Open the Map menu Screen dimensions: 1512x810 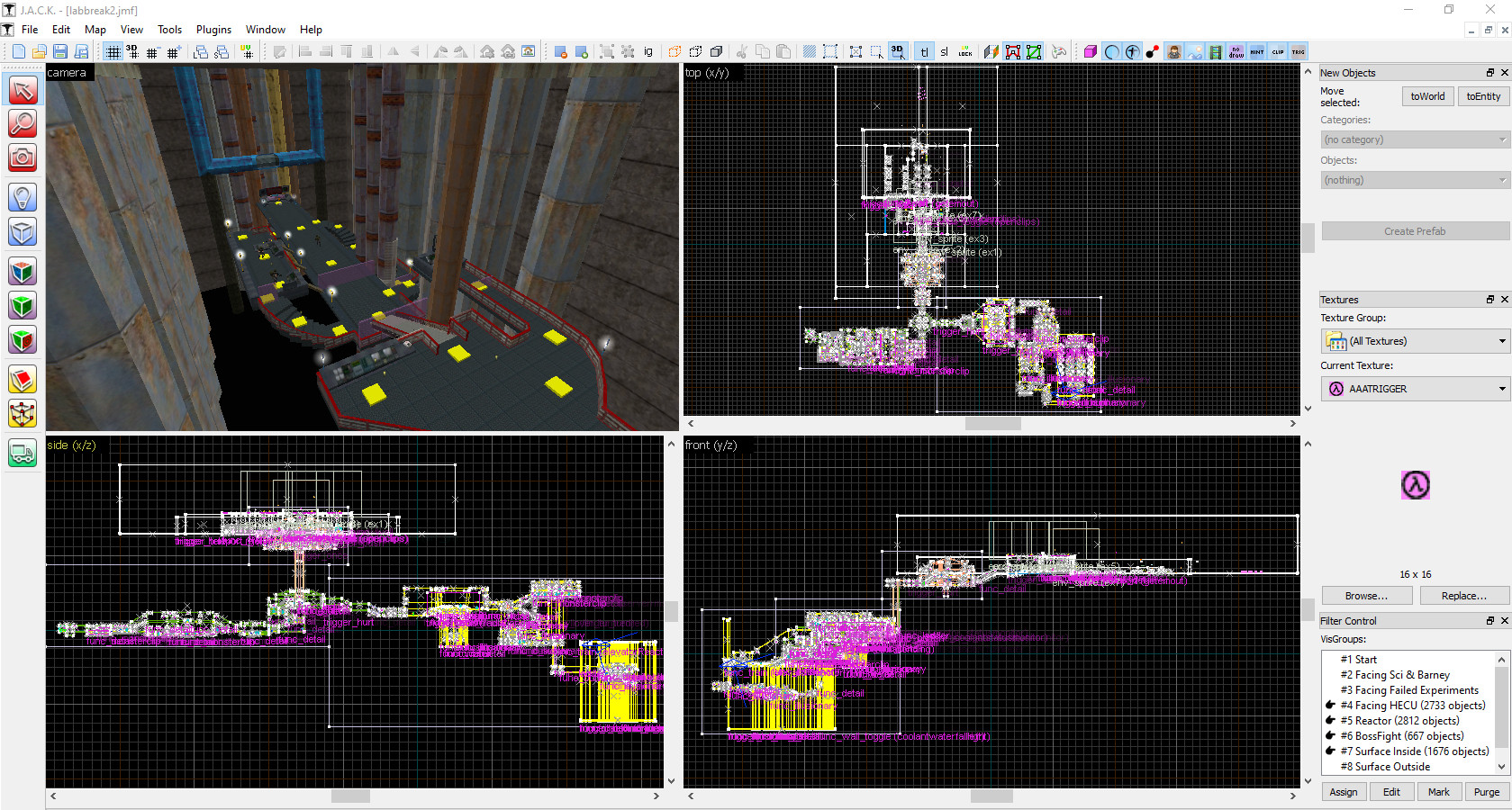[95, 30]
